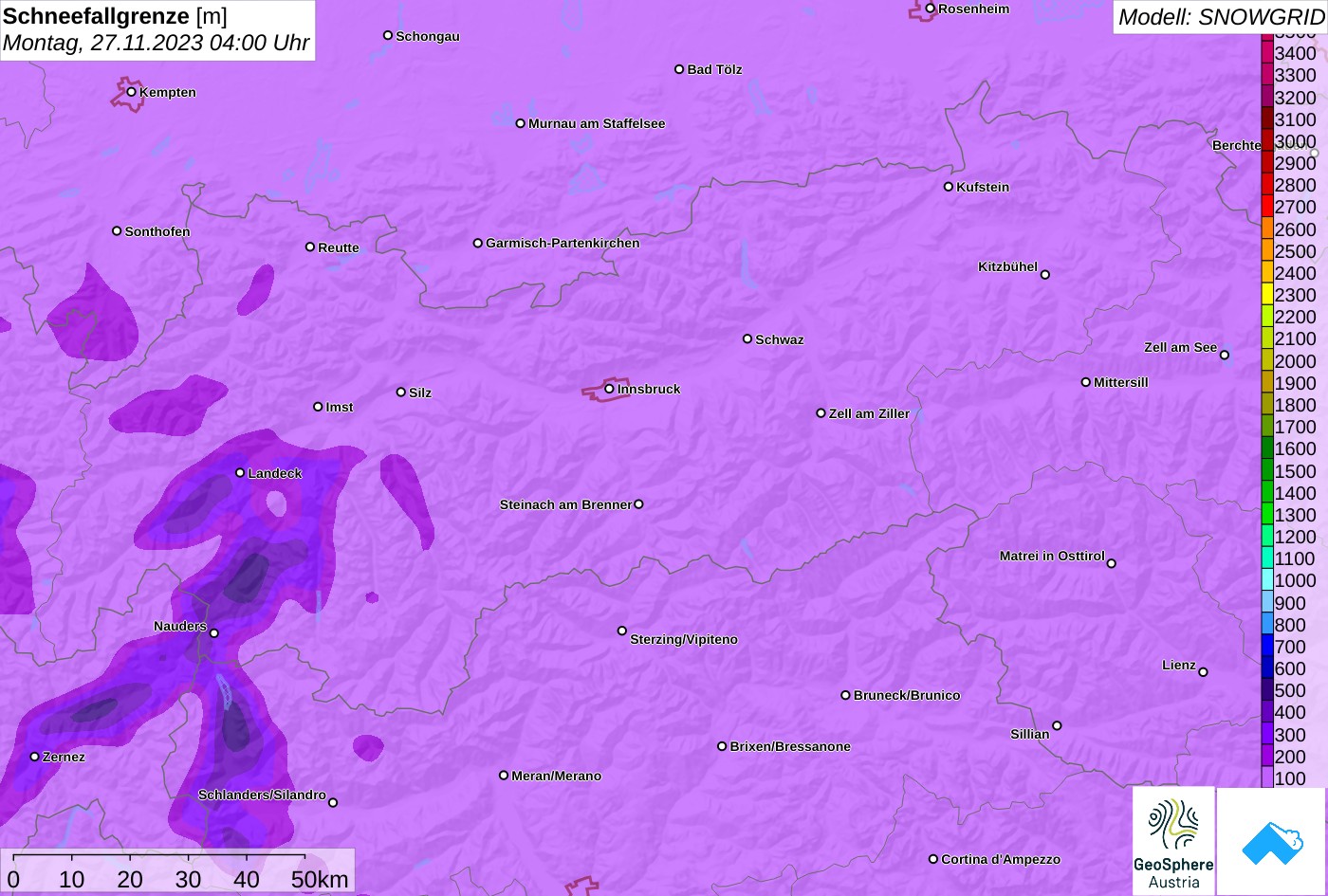1328x896 pixels.
Task: Select the Brixen/Bressanone label
Action: 790,747
